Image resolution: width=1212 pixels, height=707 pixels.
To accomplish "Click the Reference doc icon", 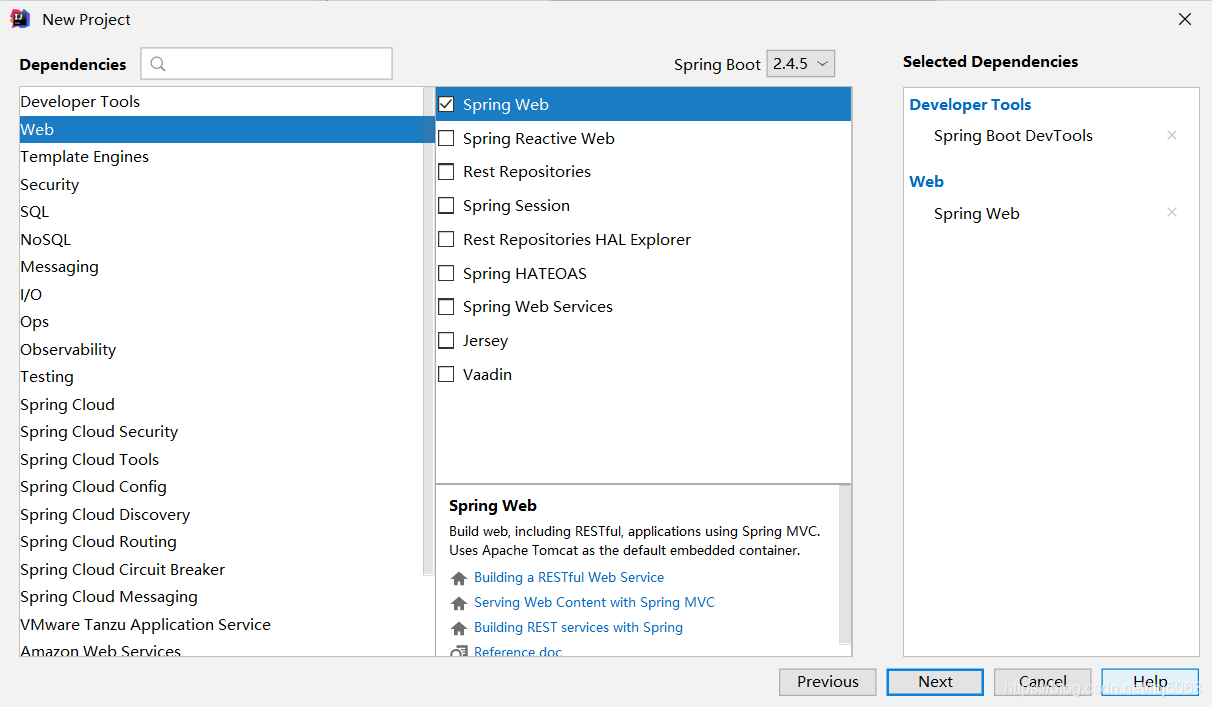I will 459,652.
